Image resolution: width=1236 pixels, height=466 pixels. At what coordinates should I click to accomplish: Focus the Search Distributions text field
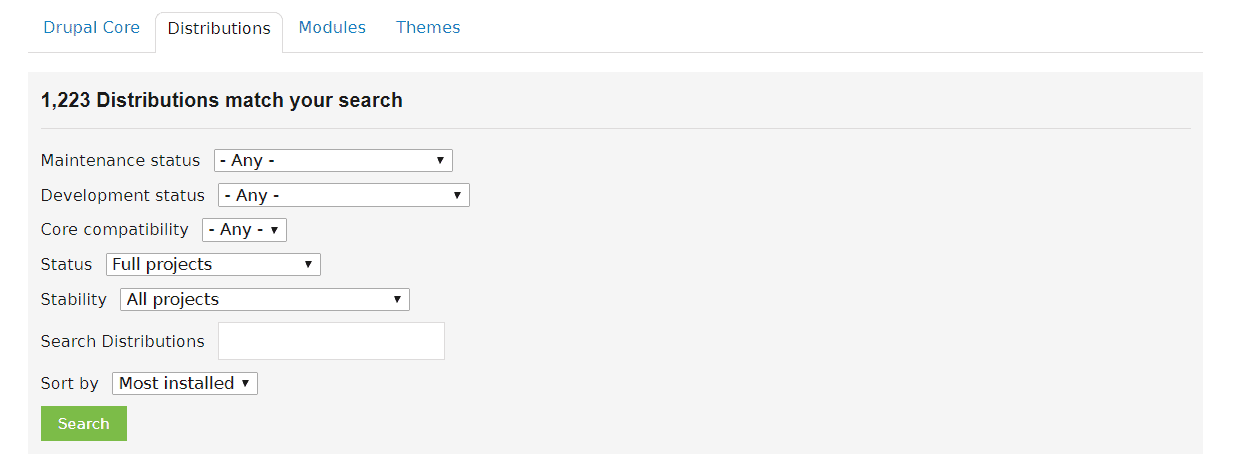(x=331, y=341)
